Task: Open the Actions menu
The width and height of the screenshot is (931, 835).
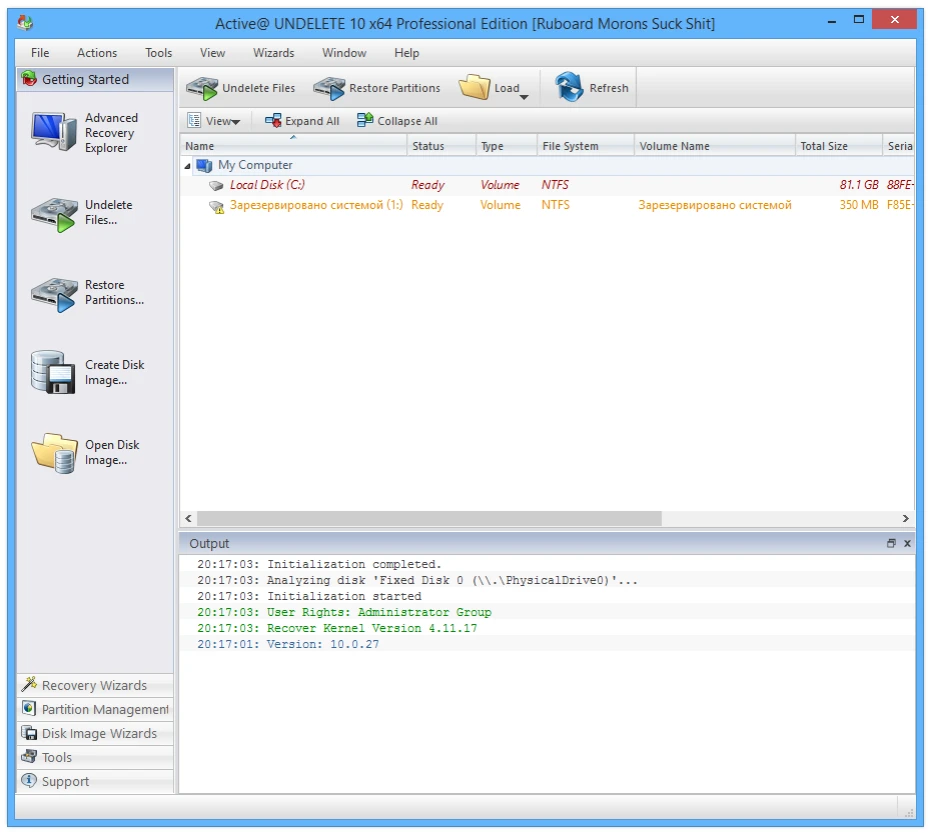Action: 97,53
